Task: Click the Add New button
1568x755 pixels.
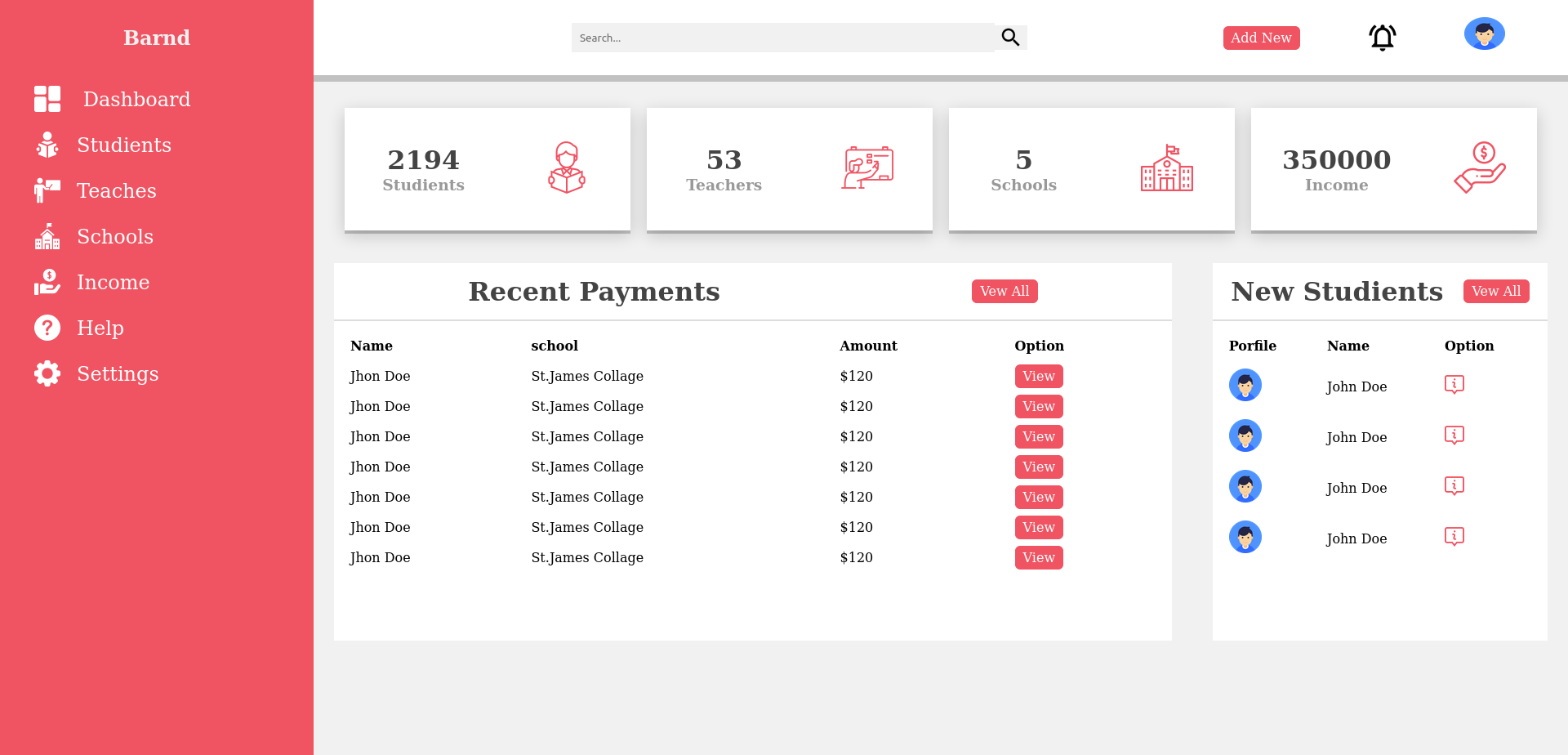Action: click(x=1261, y=38)
